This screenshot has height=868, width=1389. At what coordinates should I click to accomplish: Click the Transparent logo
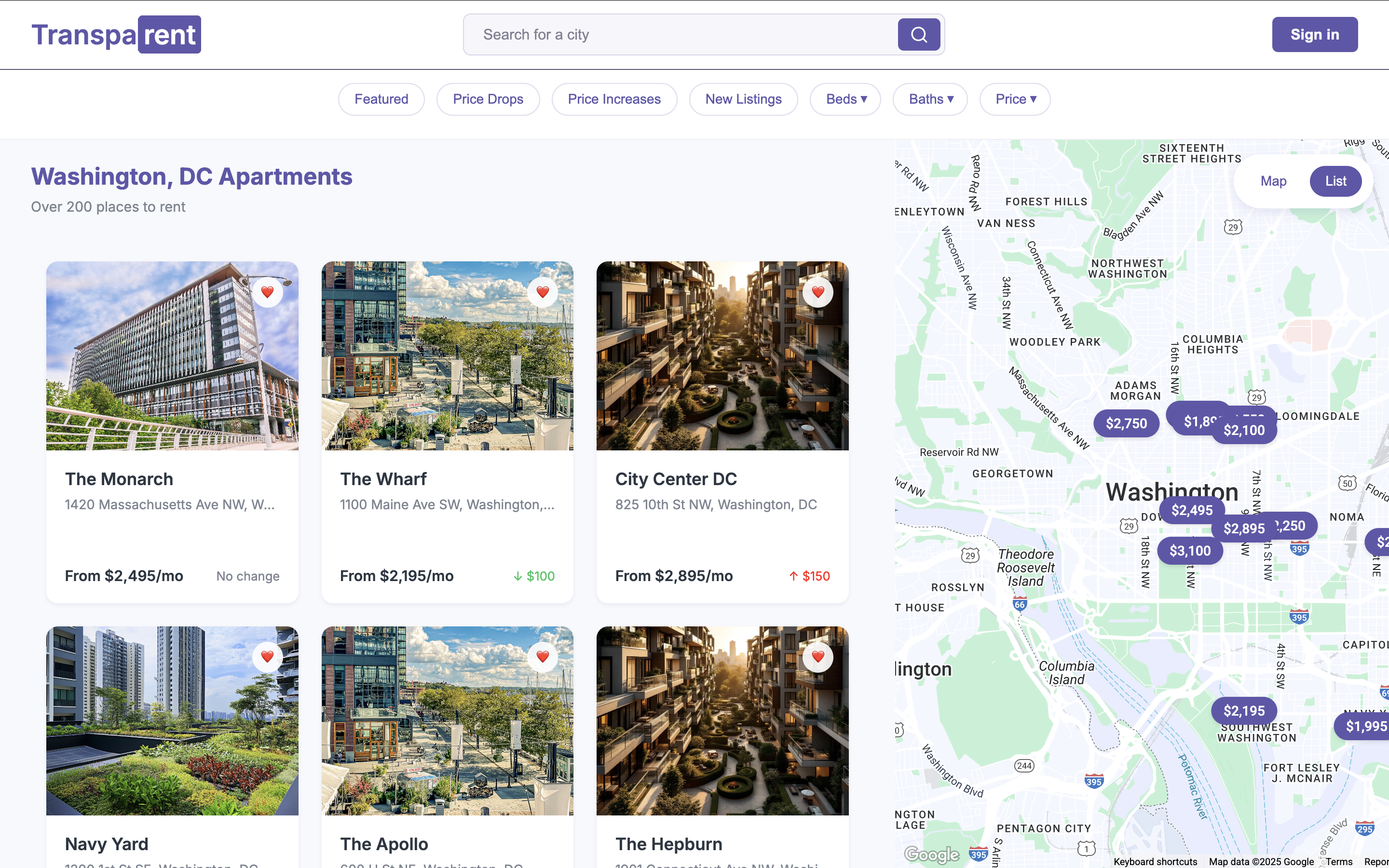point(116,34)
